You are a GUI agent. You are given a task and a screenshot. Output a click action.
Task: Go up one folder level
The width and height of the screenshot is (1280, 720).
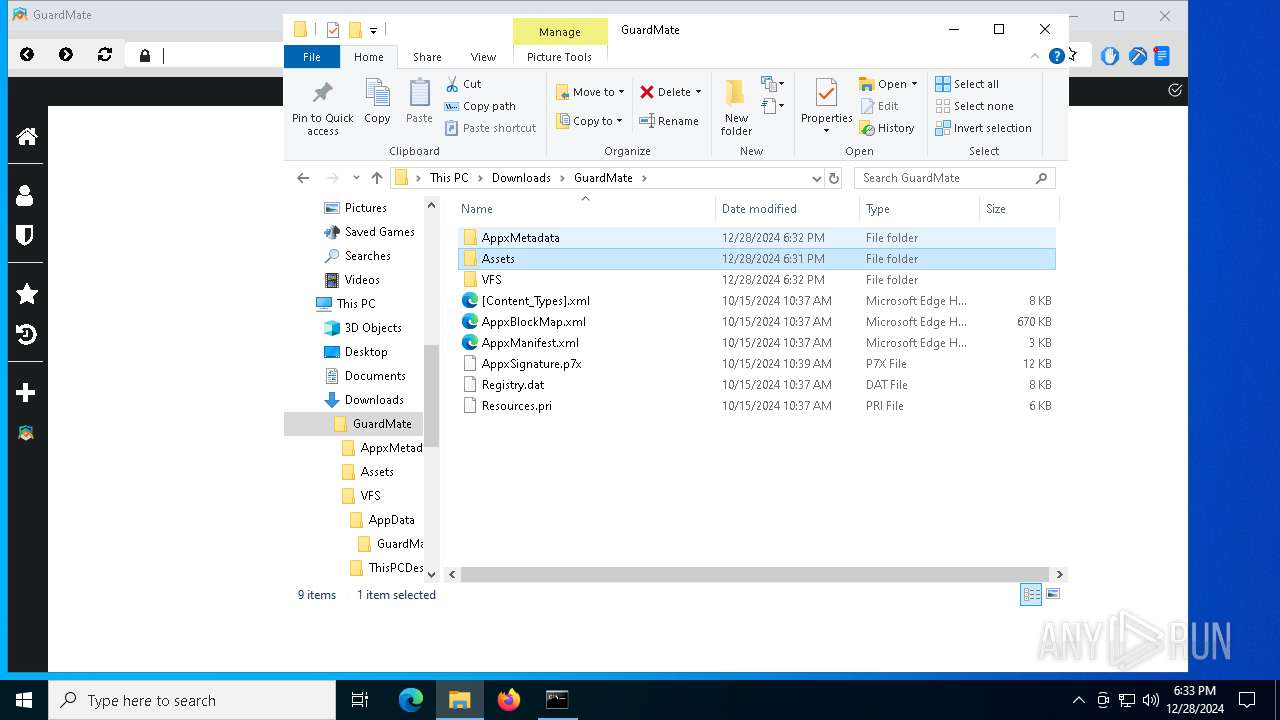(376, 178)
